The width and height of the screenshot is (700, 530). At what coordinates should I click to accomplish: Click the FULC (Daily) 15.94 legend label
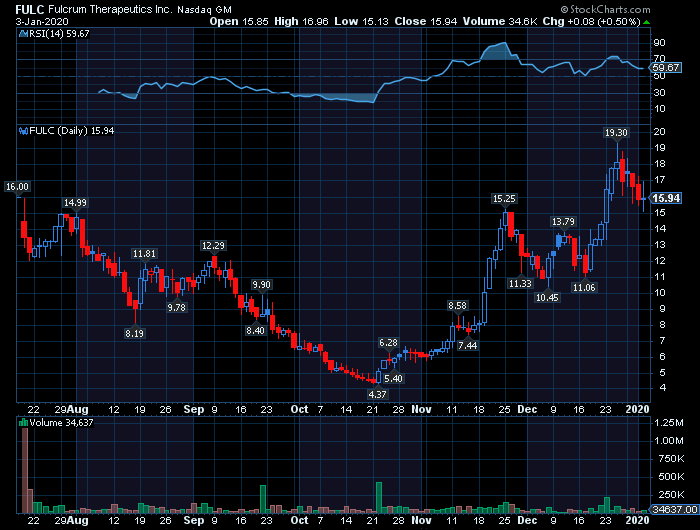point(71,131)
